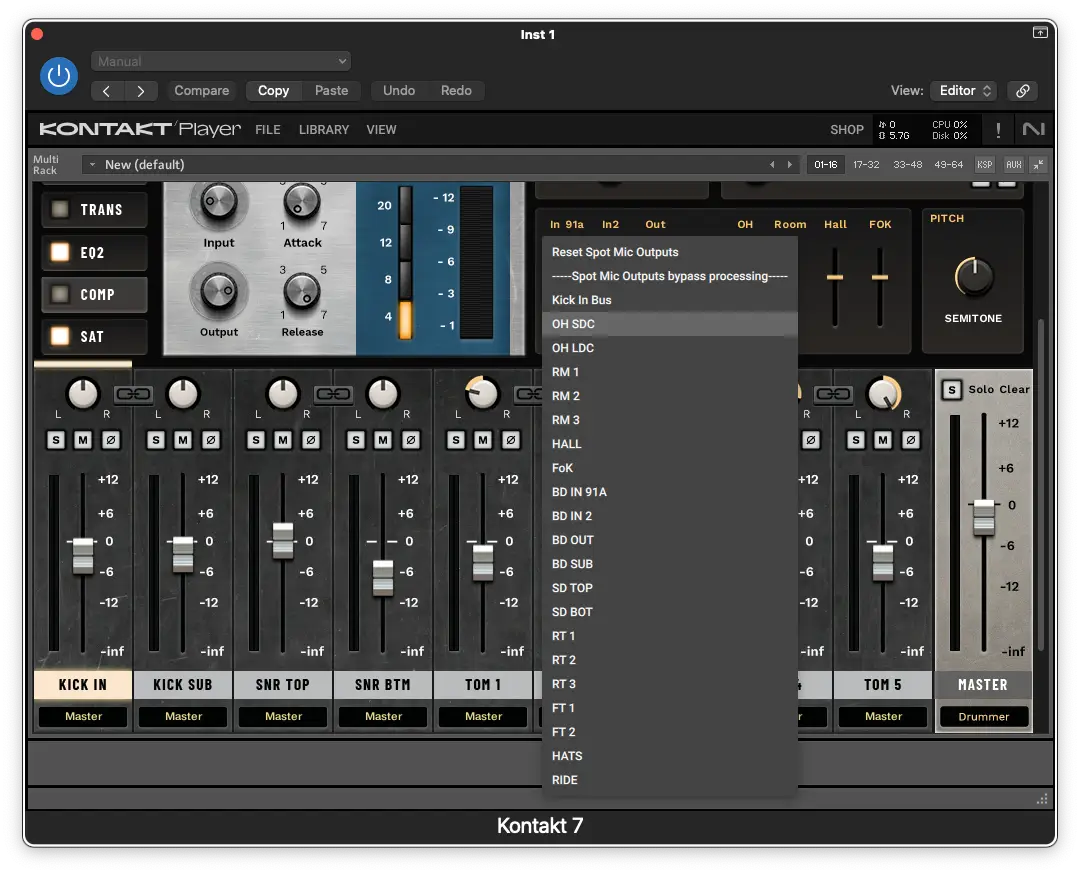The width and height of the screenshot is (1080, 874).
Task: Click the NI logo icon
Action: 1033,129
